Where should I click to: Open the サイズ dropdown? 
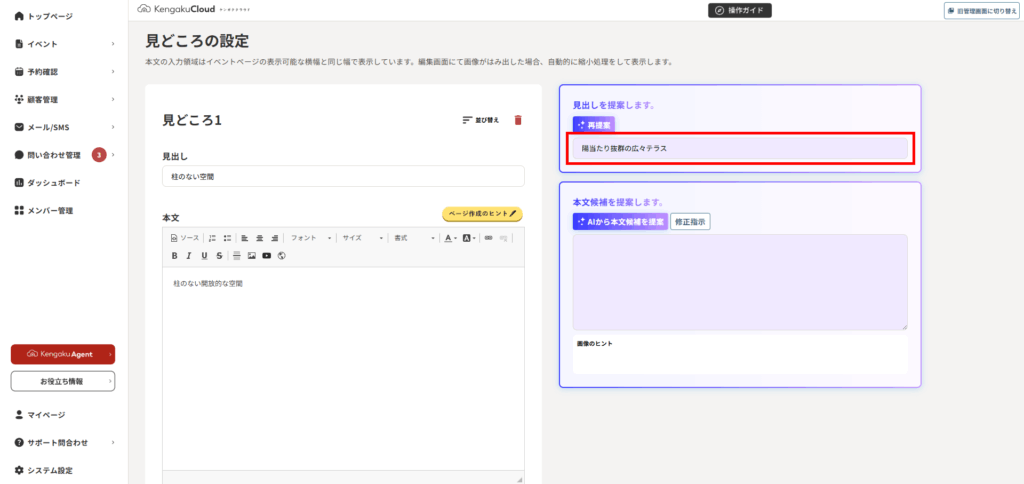click(x=362, y=238)
